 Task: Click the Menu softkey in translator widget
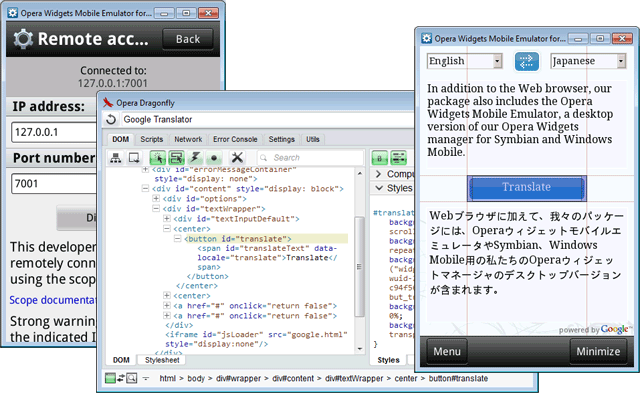(447, 352)
